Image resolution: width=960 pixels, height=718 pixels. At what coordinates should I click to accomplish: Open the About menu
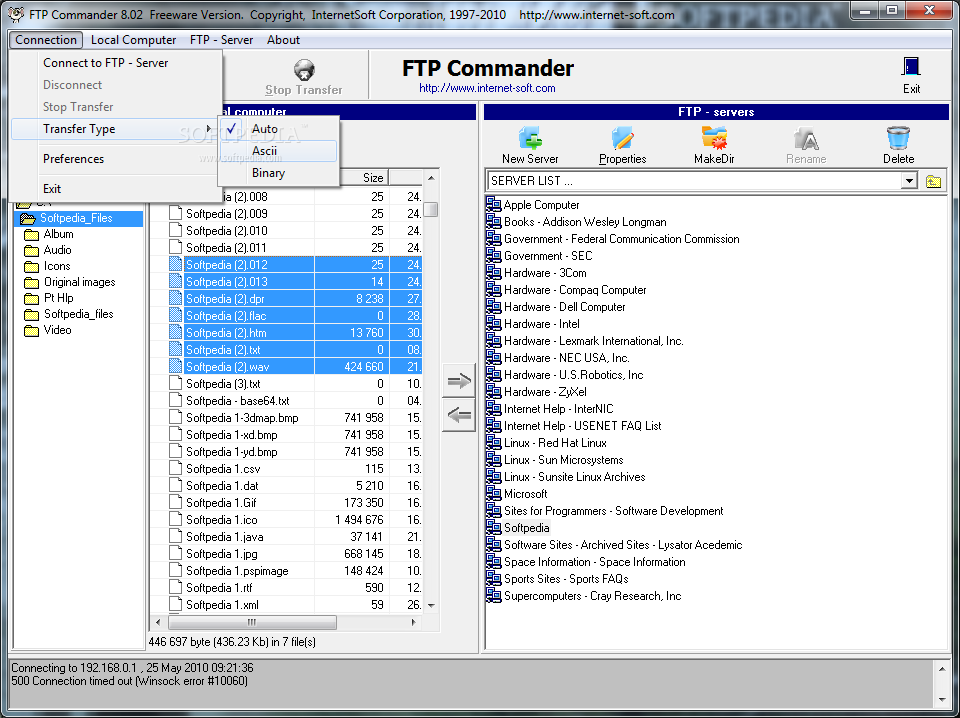(x=283, y=40)
